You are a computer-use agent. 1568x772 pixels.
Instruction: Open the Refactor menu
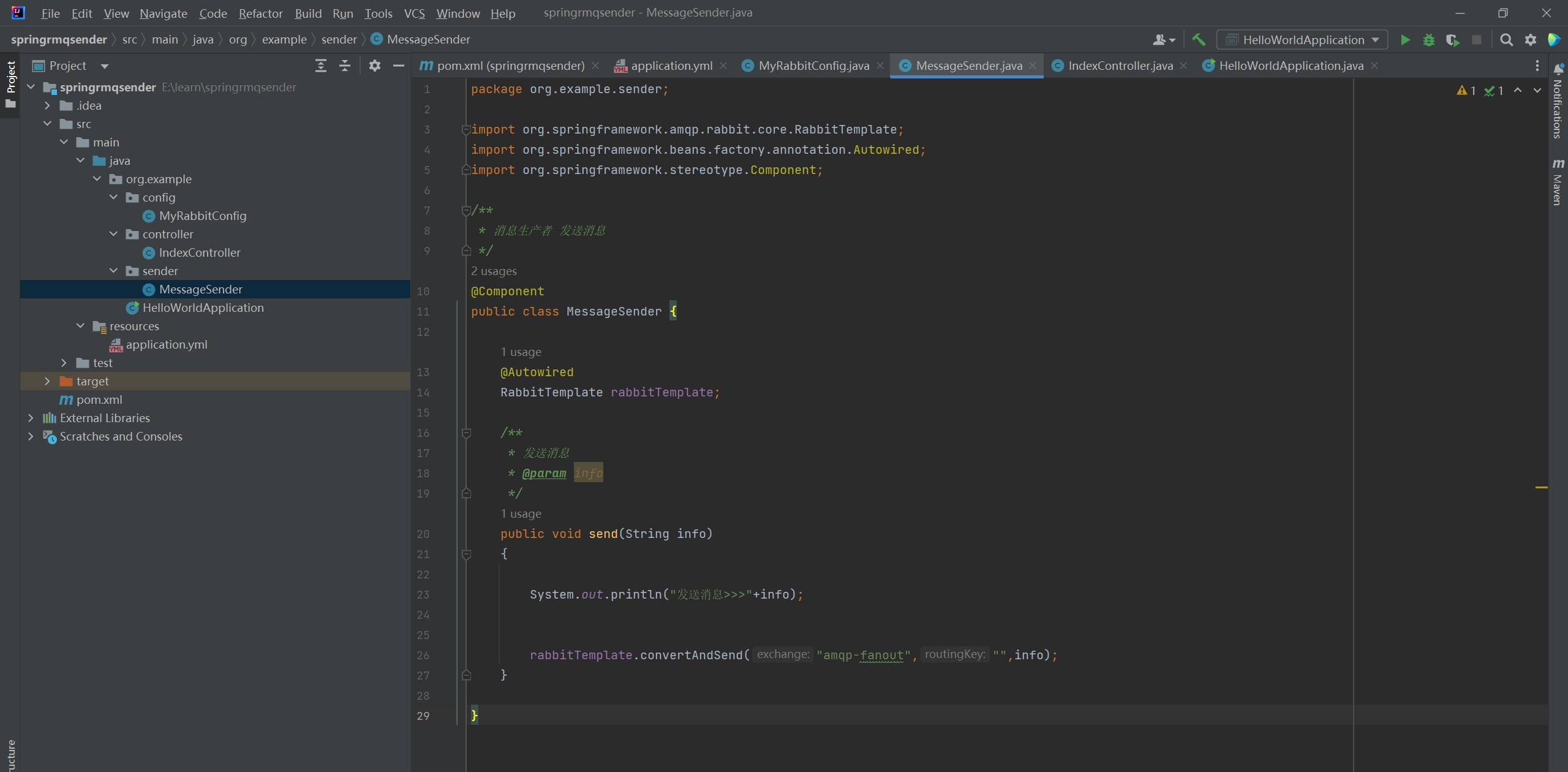coord(260,13)
